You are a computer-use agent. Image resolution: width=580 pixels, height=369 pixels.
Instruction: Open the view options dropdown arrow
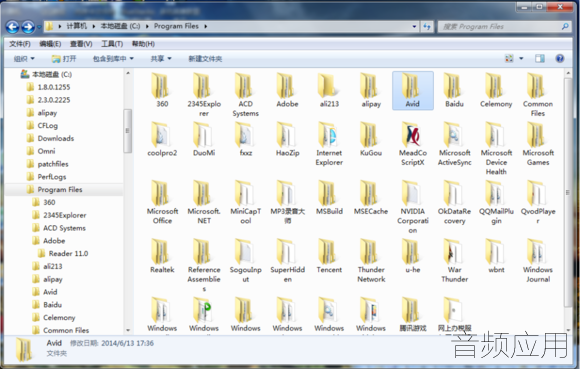[x=521, y=58]
